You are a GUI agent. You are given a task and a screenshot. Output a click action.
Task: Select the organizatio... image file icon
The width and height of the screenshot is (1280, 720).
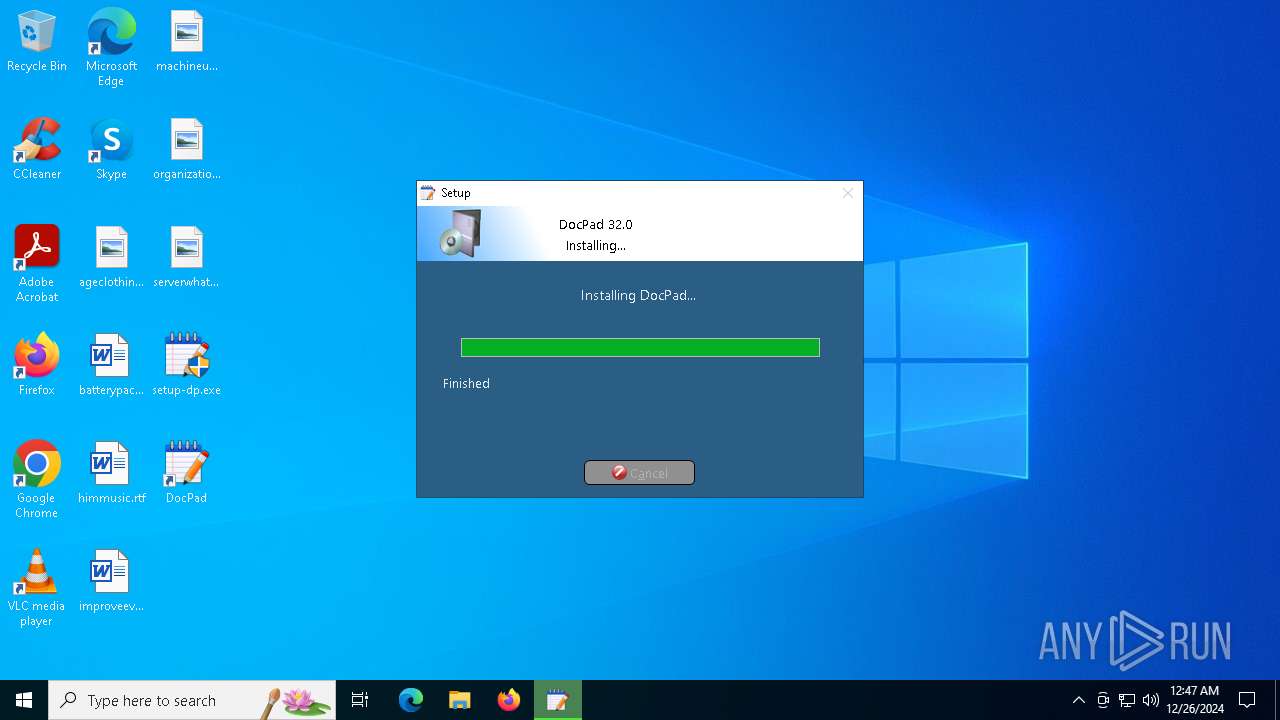187,150
